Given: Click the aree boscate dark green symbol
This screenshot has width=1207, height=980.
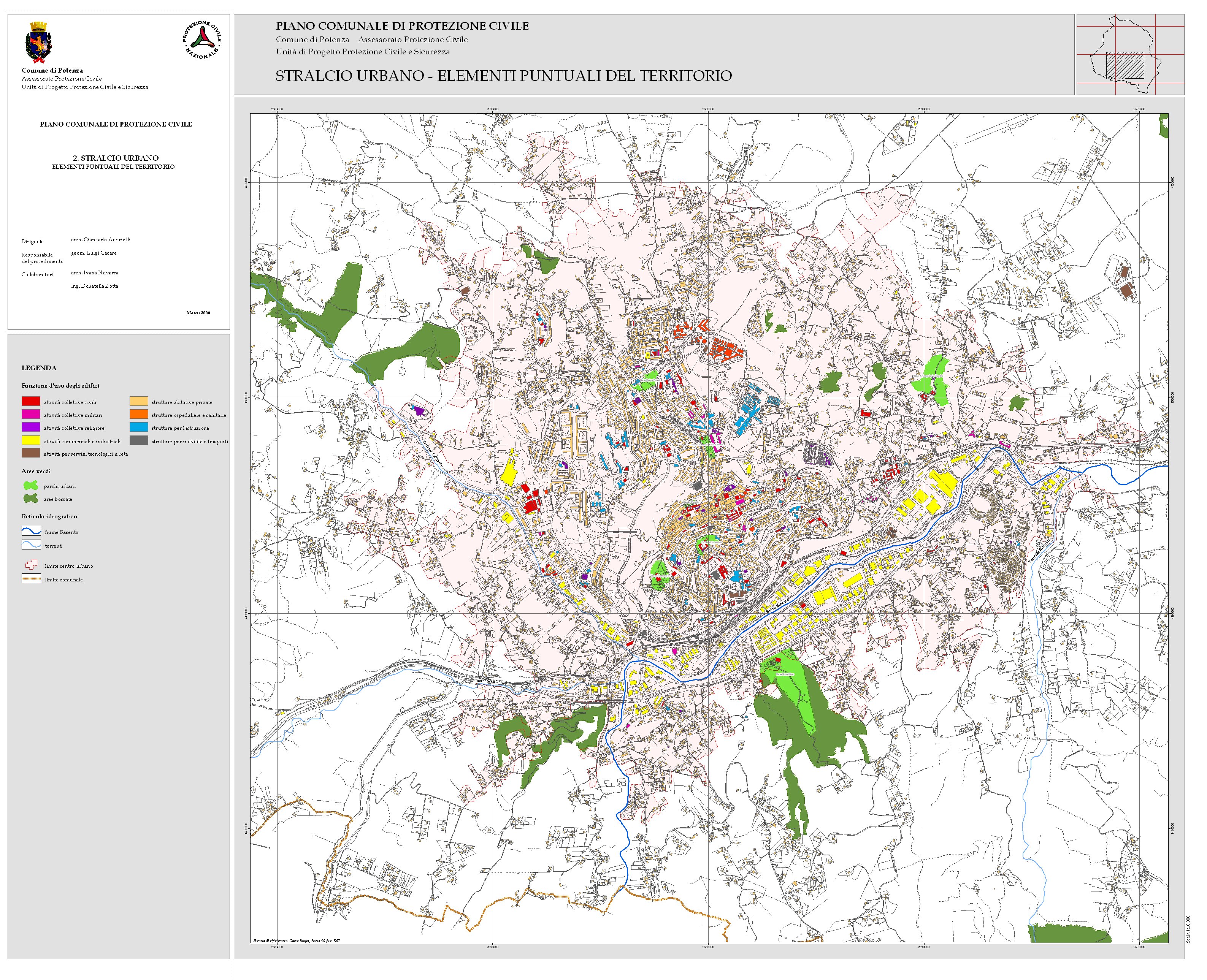Looking at the screenshot, I should click(30, 499).
